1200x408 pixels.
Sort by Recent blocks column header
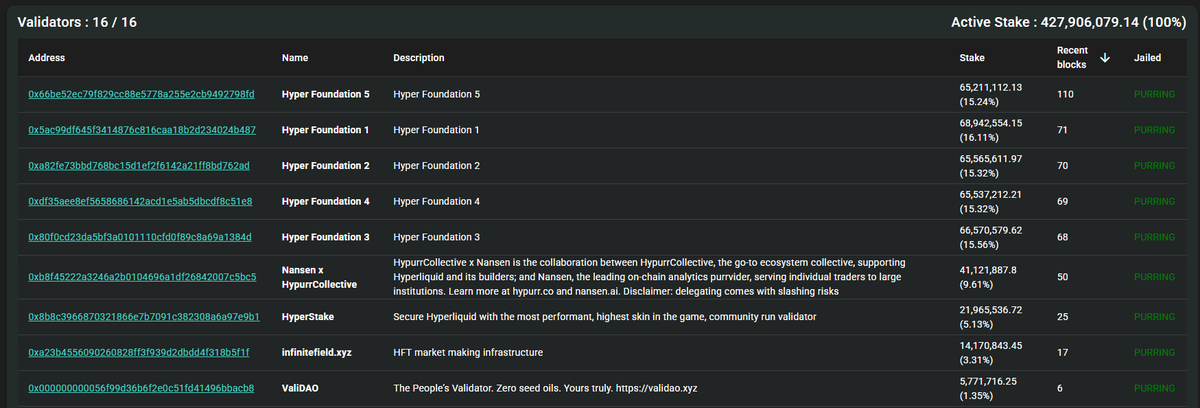[x=1072, y=58]
